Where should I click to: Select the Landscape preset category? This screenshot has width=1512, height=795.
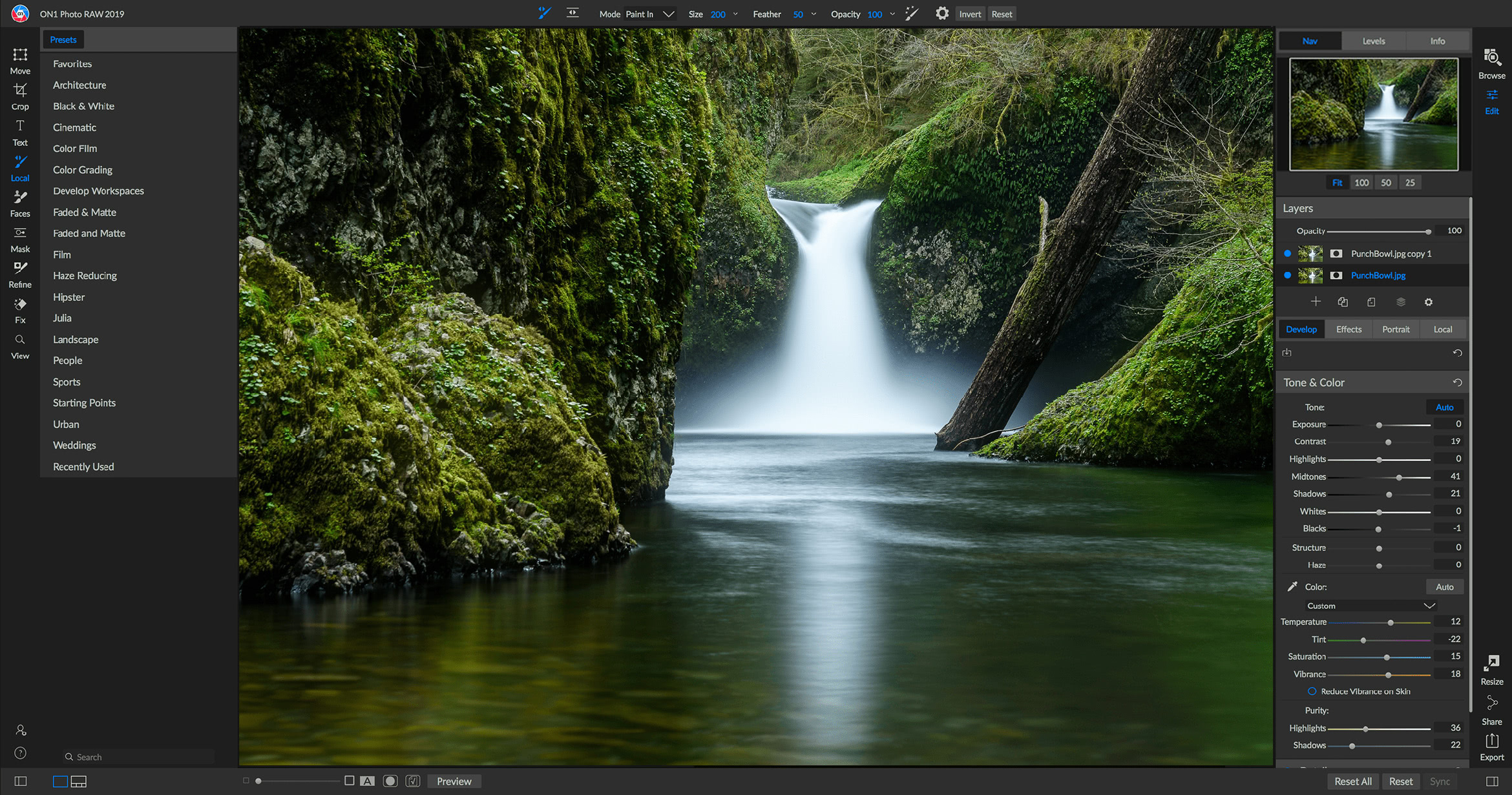pos(75,338)
